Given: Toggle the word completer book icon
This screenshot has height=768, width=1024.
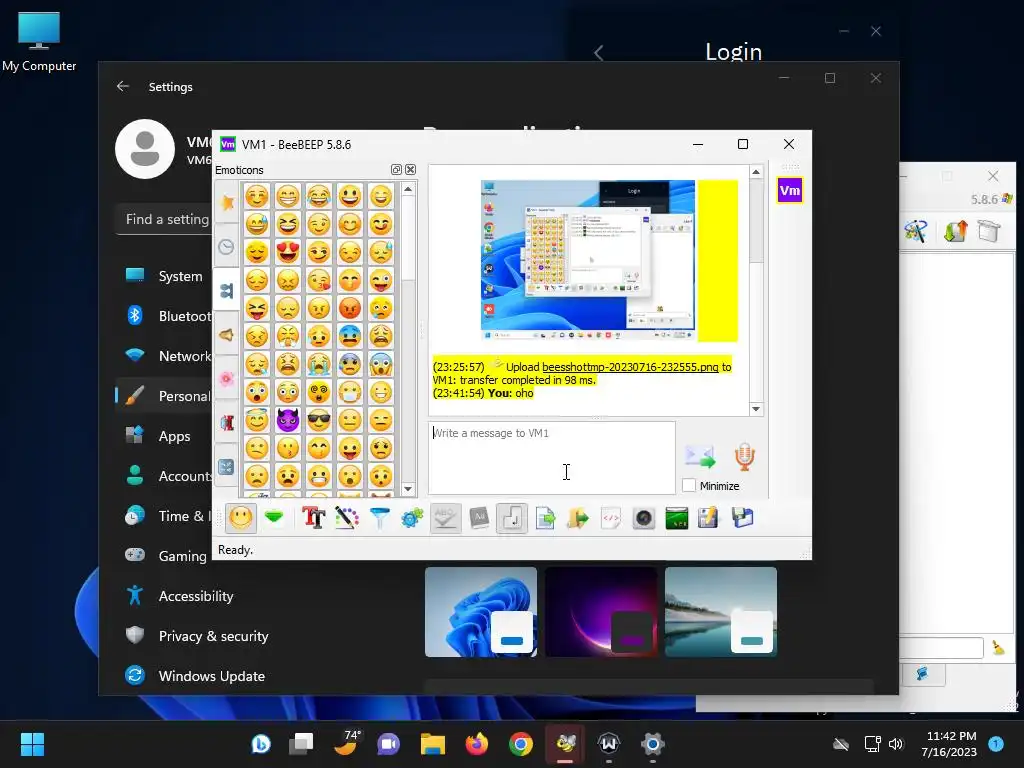Looking at the screenshot, I should click(479, 519).
